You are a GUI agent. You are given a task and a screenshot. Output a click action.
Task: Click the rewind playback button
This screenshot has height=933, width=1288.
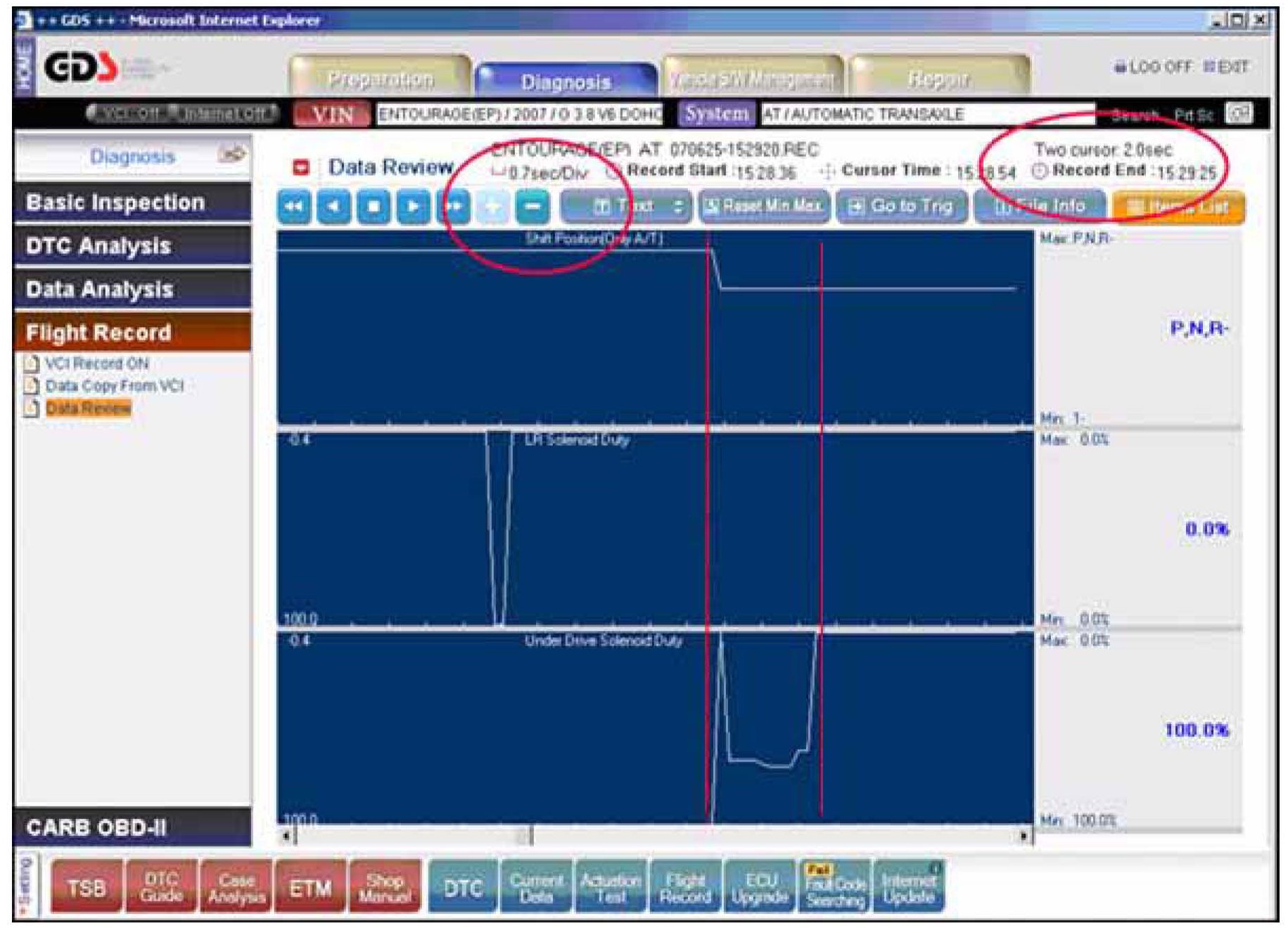point(294,207)
